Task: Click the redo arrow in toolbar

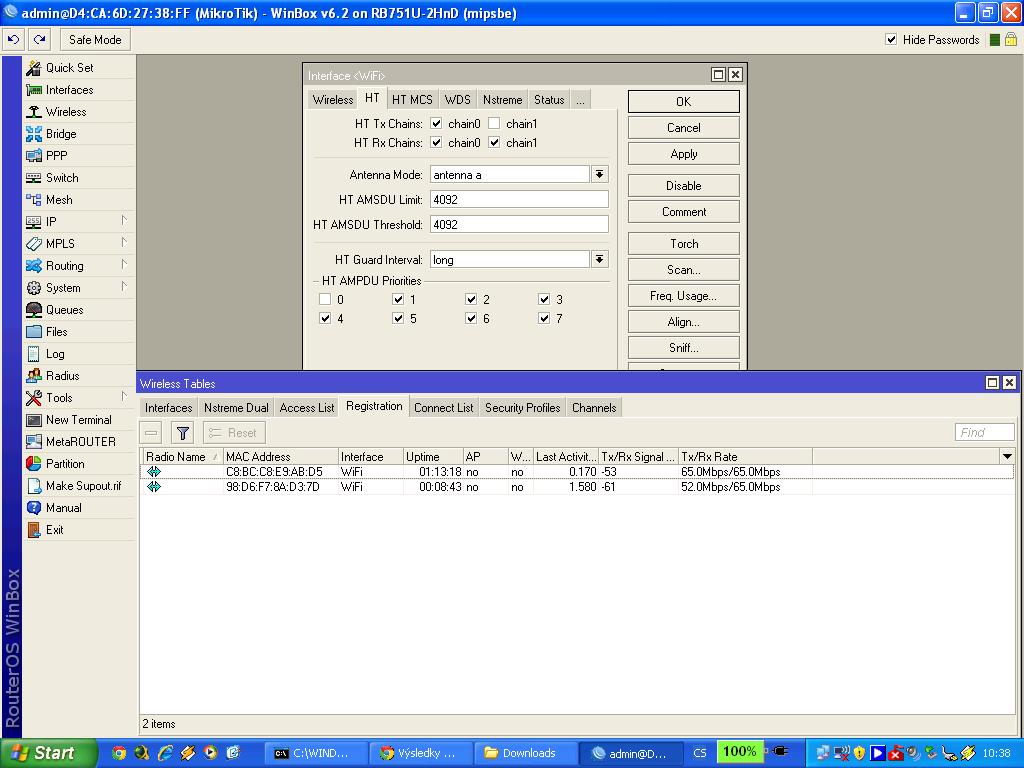Action: [39, 40]
